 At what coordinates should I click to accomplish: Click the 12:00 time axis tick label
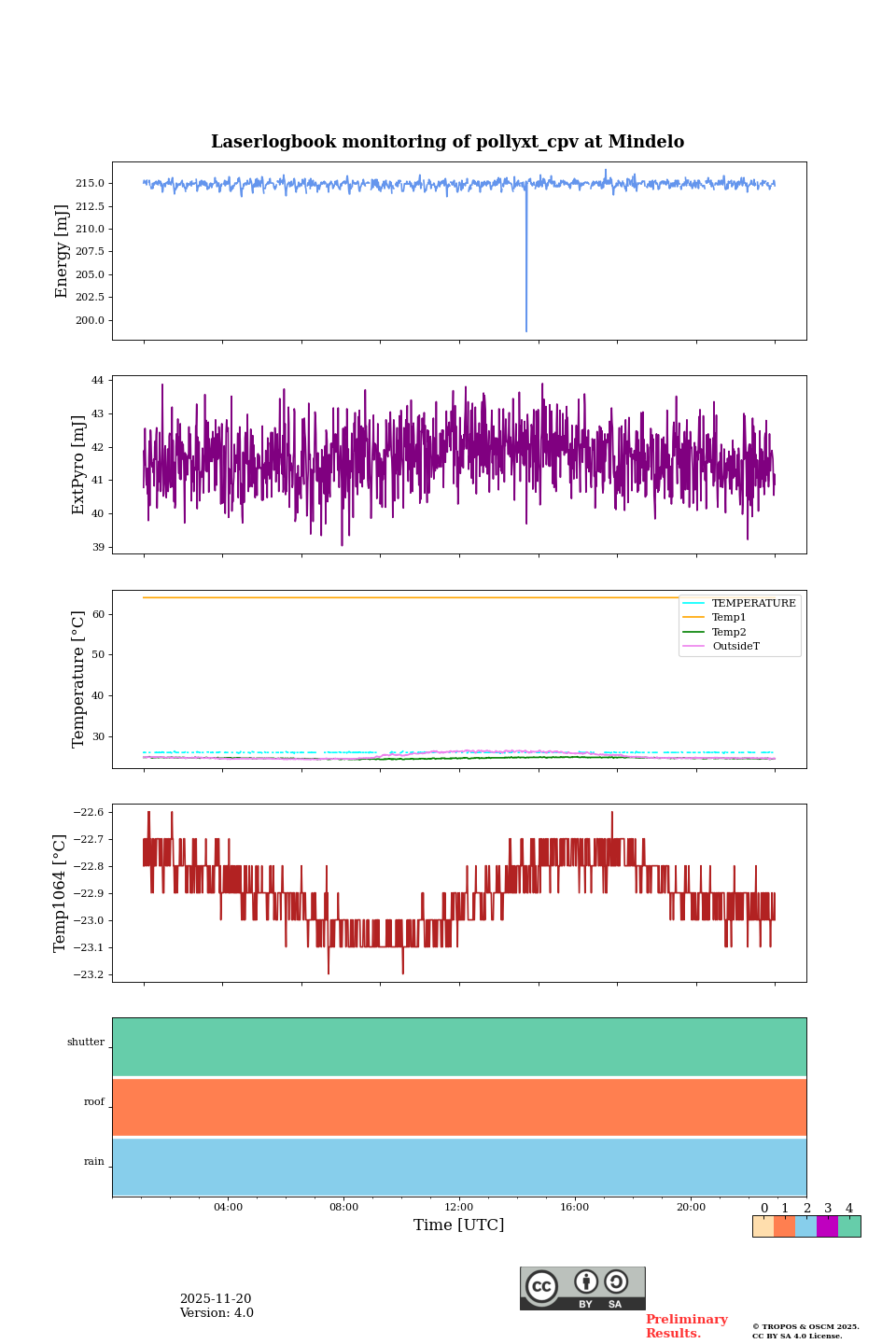459,1208
